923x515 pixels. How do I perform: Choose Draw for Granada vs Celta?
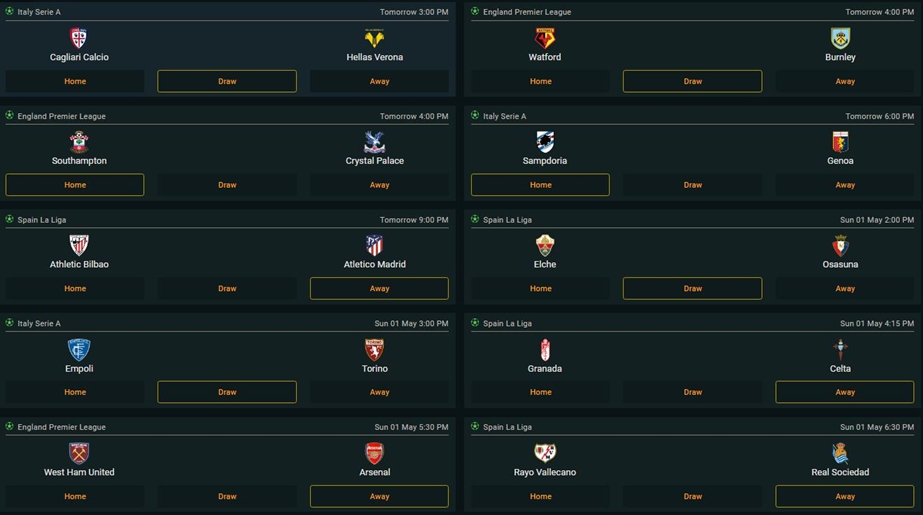pyautogui.click(x=692, y=392)
